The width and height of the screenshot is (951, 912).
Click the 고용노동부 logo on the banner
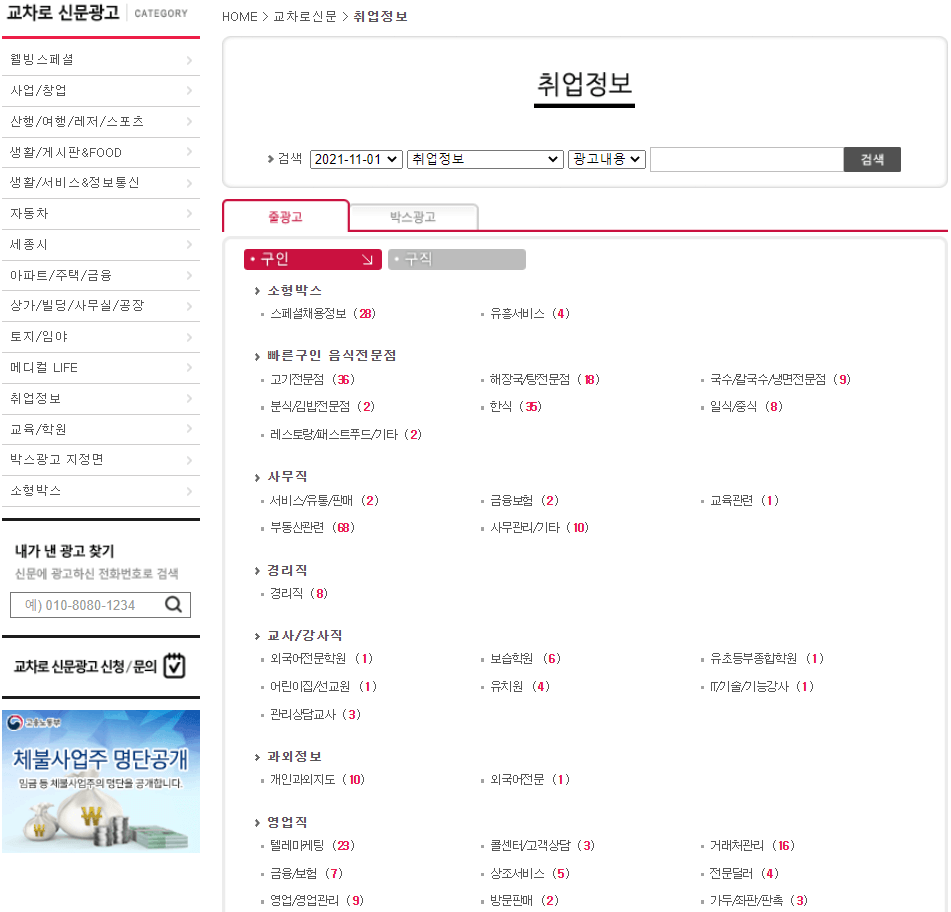(23, 722)
